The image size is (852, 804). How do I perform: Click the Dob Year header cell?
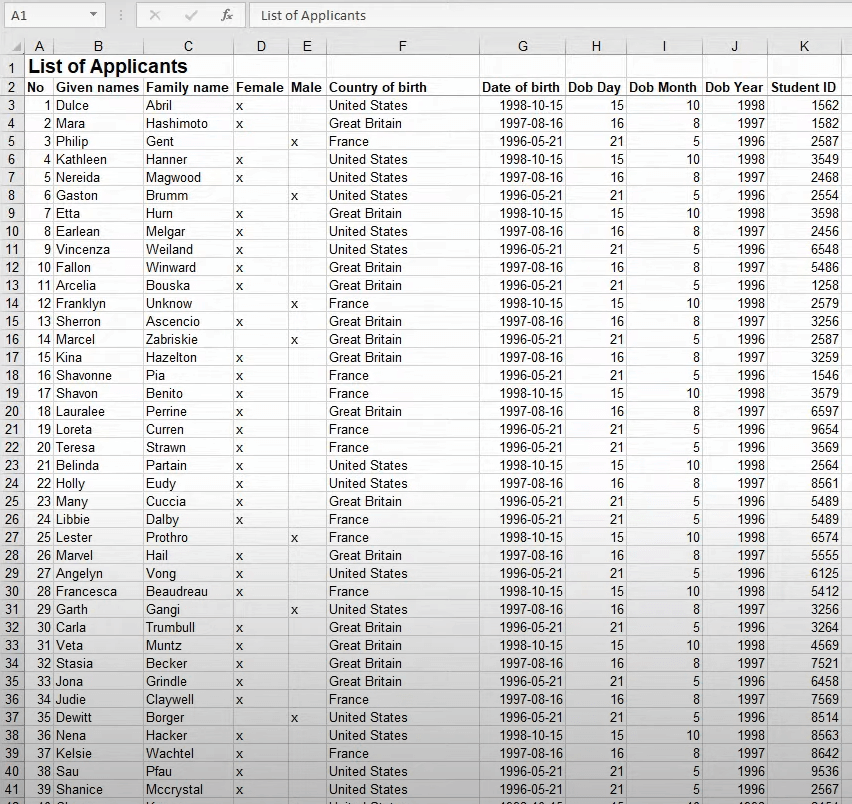coord(734,87)
